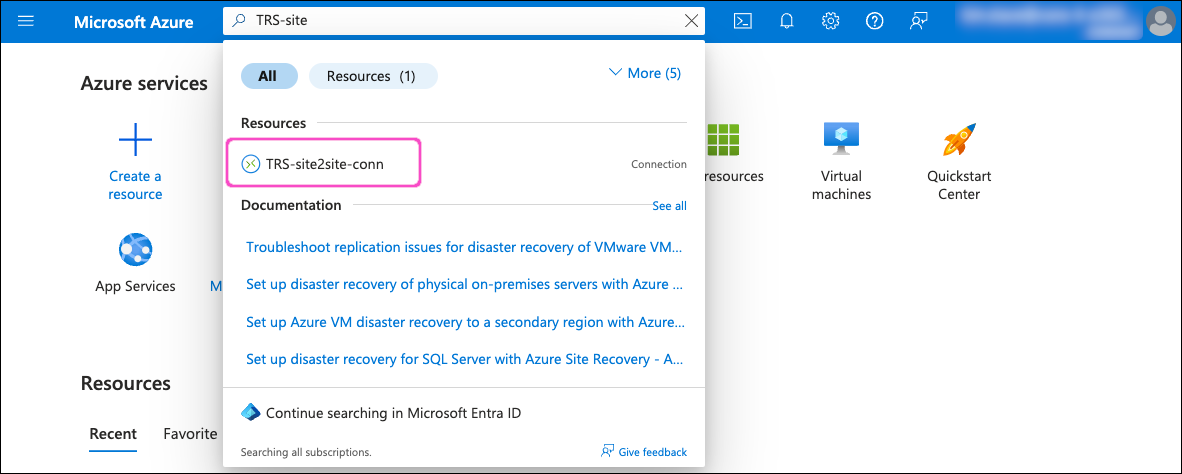The width and height of the screenshot is (1182, 474).
Task: Select the Resources (1) filter pill
Action: coord(372,76)
